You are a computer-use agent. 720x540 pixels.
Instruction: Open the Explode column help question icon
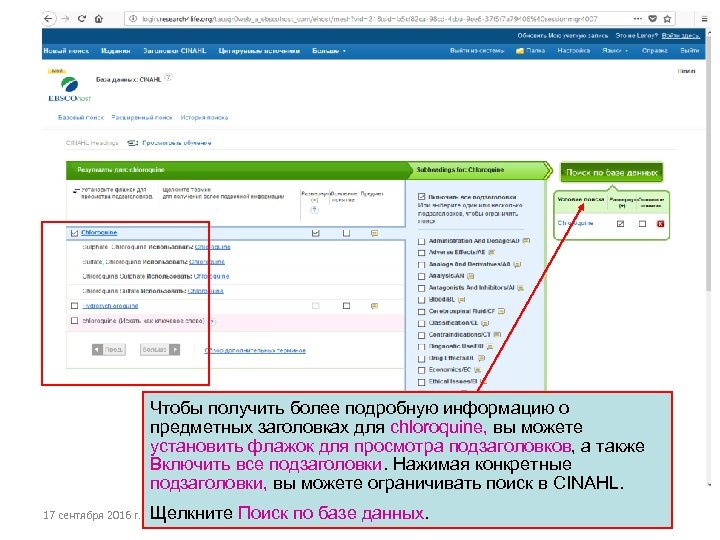[x=315, y=210]
